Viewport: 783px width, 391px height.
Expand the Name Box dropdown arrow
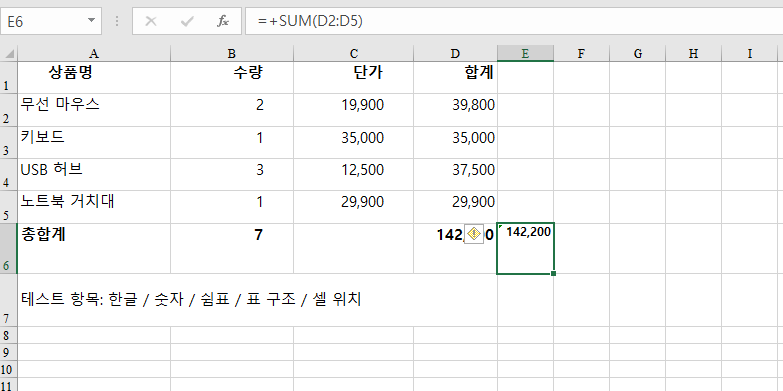[91, 20]
